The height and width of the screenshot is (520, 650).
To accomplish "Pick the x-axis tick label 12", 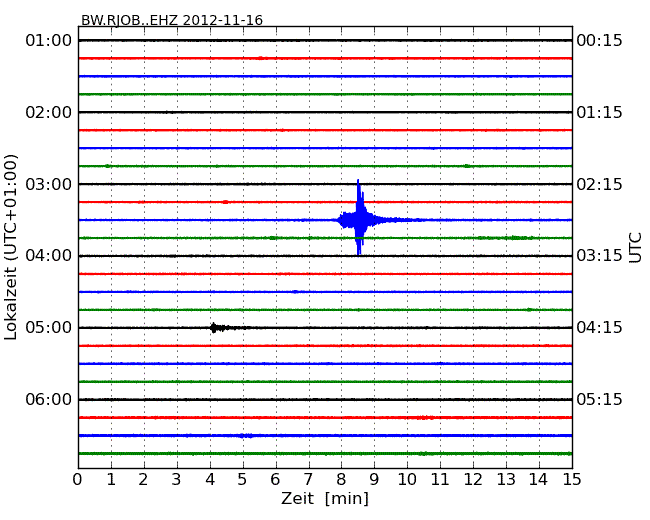I will pos(473,480).
